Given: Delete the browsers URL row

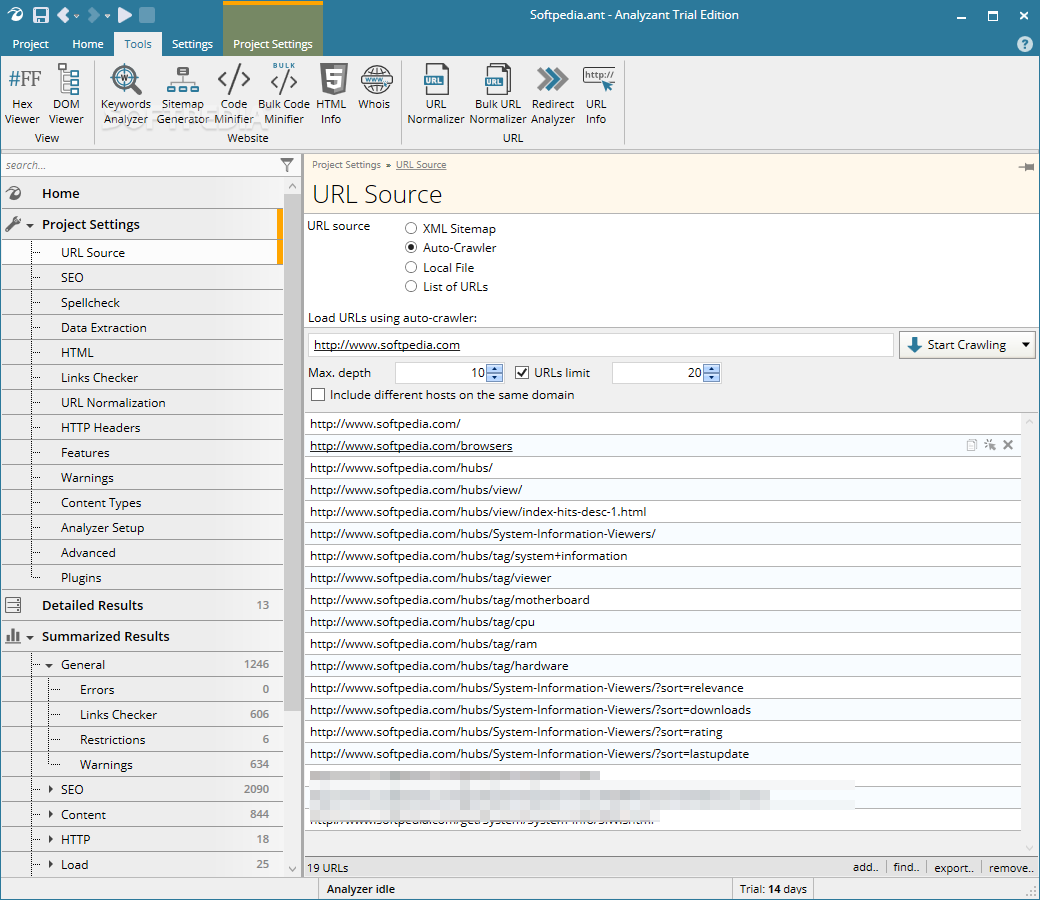Looking at the screenshot, I should click(x=1008, y=445).
